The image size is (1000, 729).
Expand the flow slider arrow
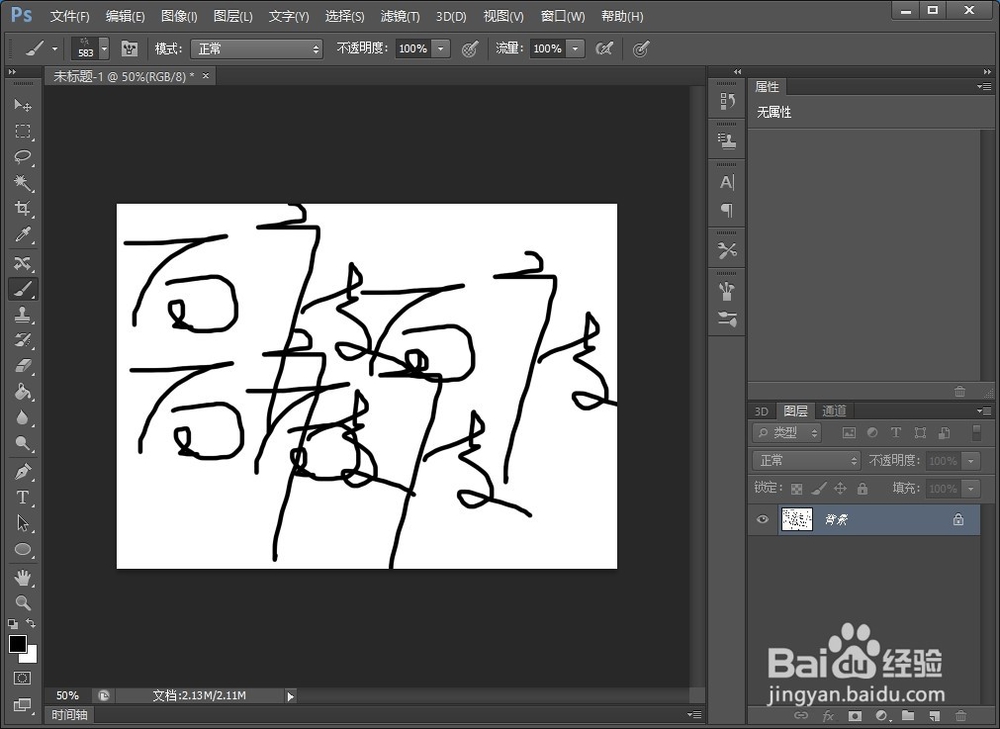(575, 48)
